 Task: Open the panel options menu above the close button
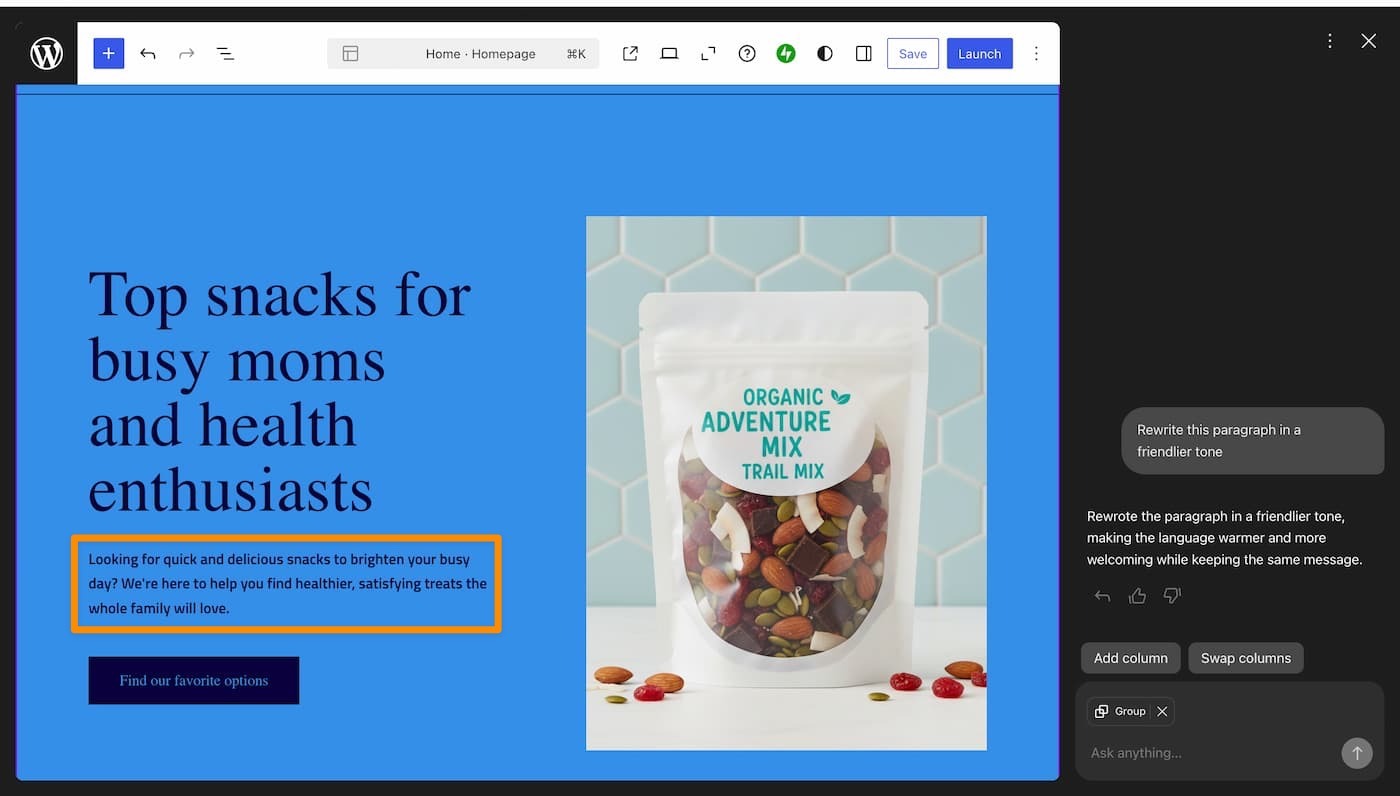coord(1330,40)
